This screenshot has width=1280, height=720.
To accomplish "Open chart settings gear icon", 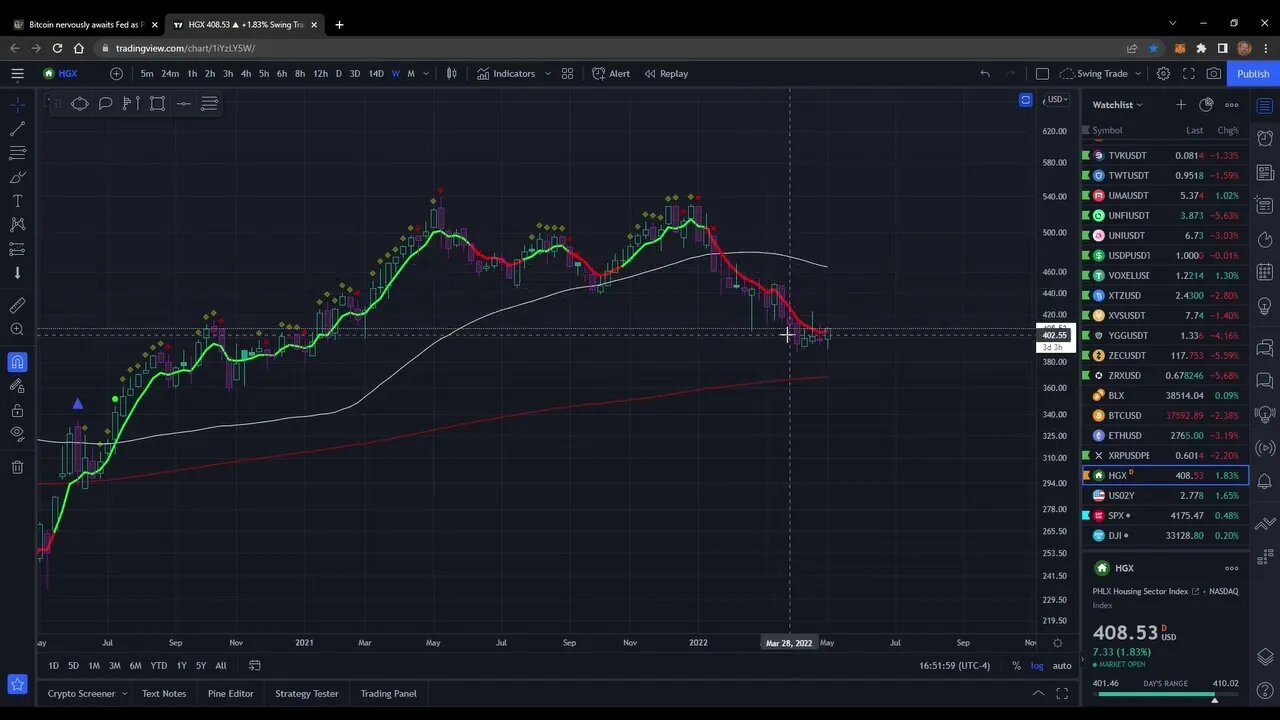I will tap(1163, 73).
